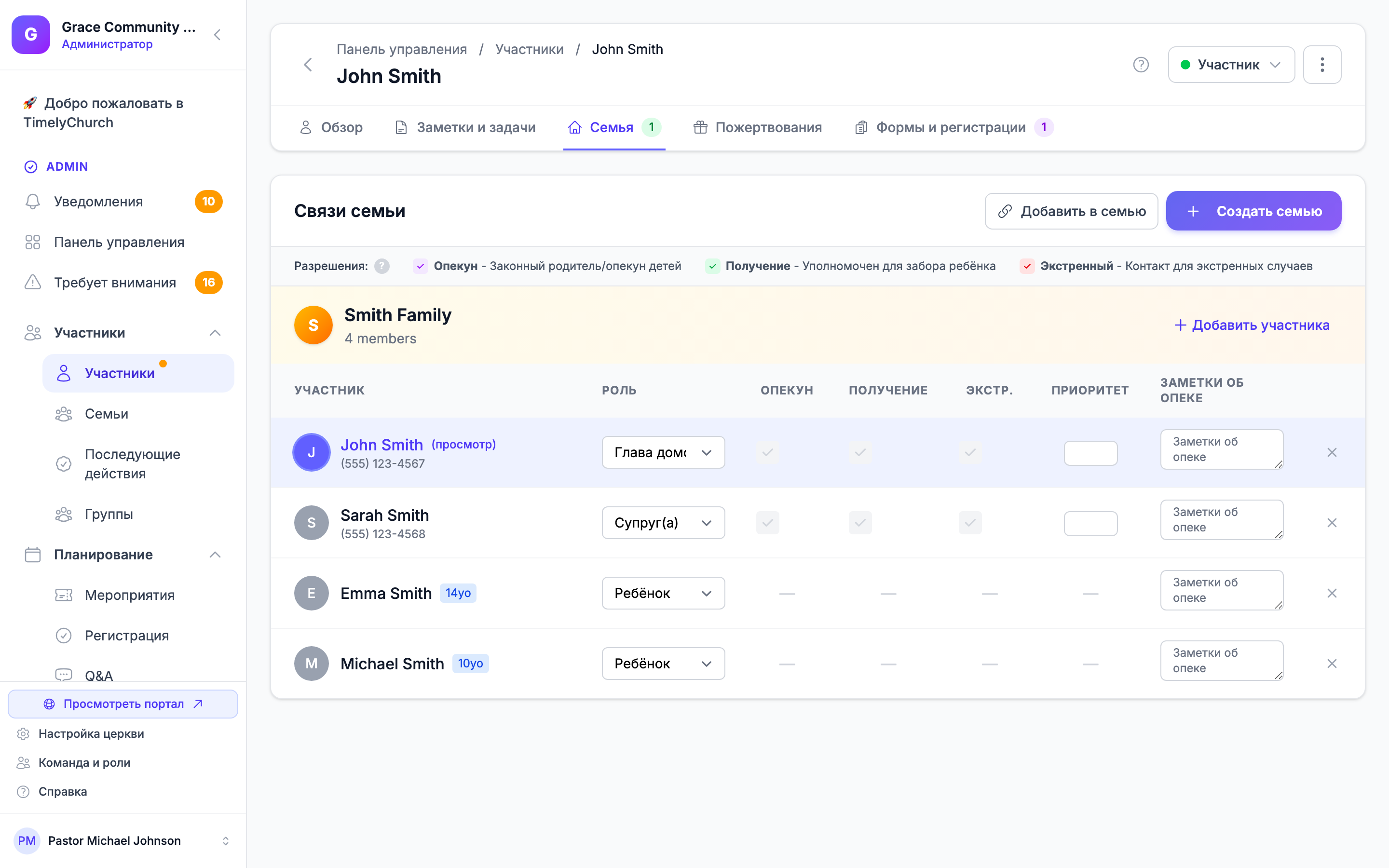This screenshot has height=868, width=1389.
Task: Select Участники sub-item in sidebar
Action: click(x=138, y=373)
